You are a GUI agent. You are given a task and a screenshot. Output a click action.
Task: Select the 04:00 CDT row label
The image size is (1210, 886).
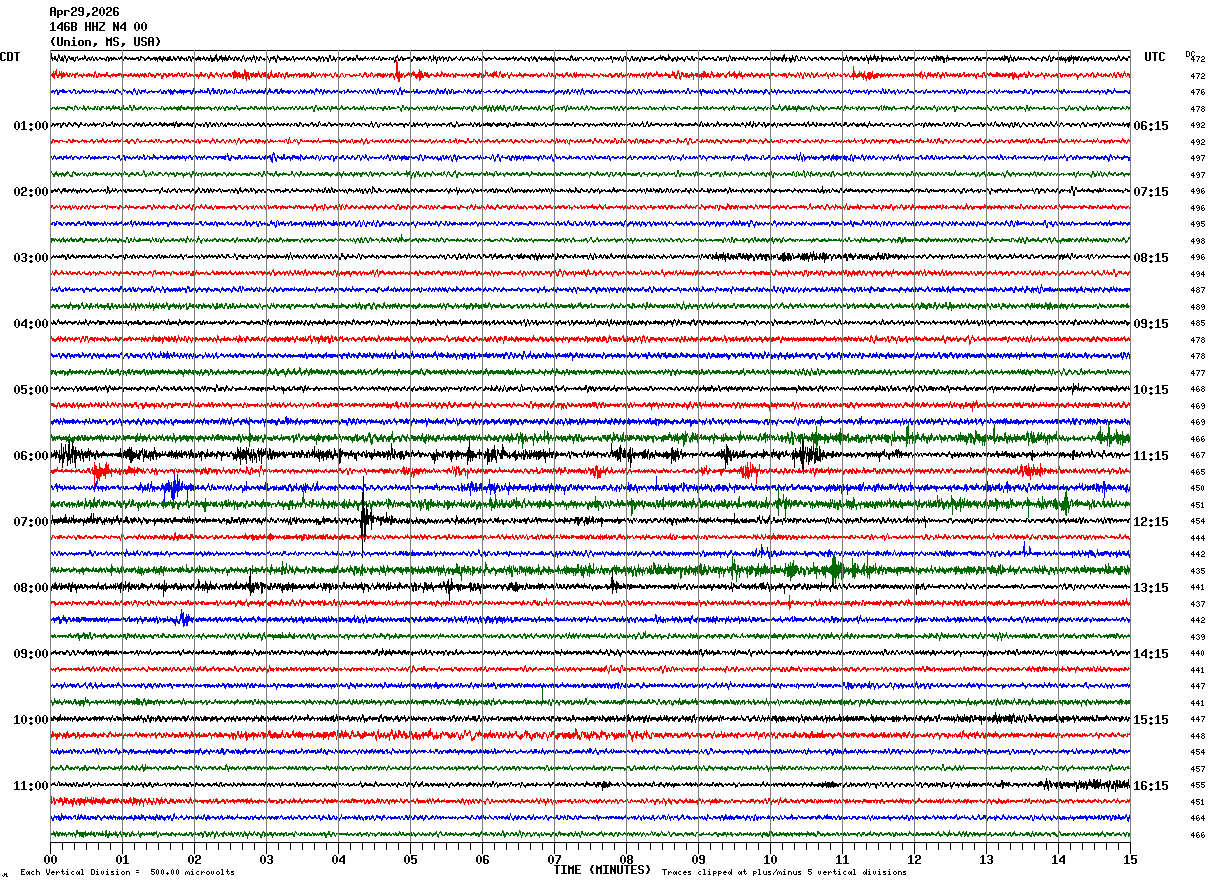tap(30, 324)
